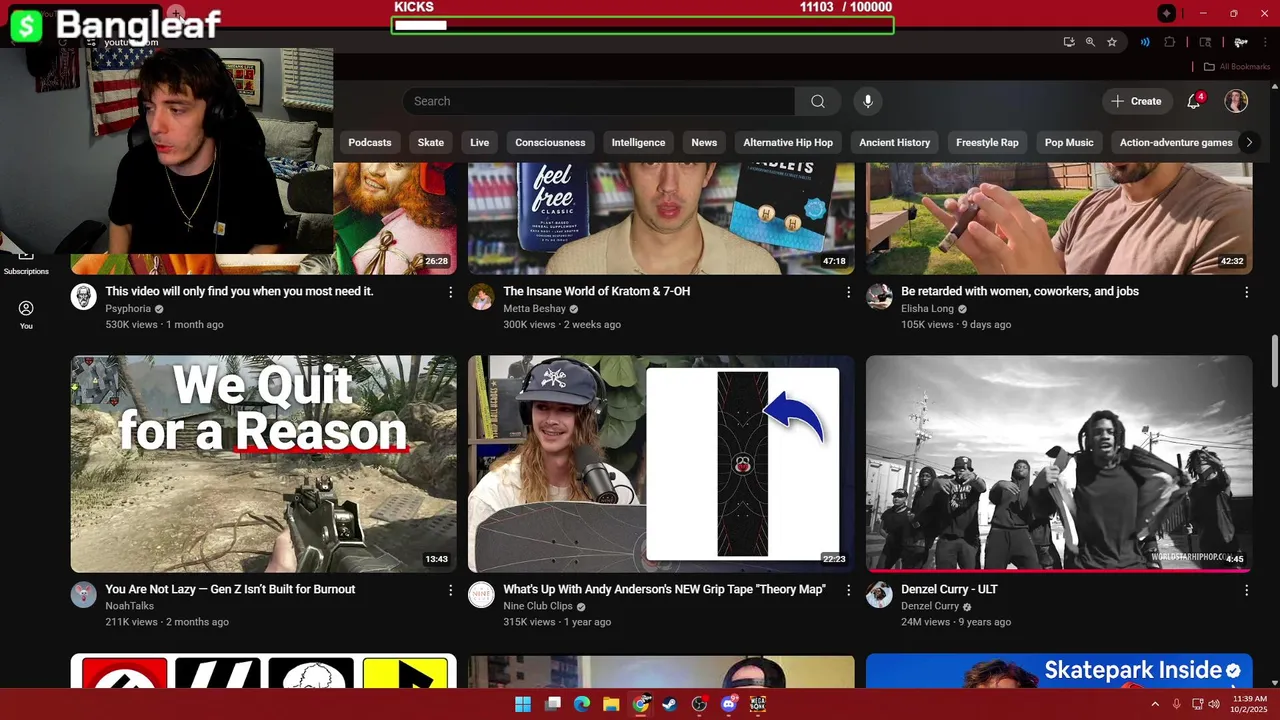Click the Create button

click(1136, 101)
